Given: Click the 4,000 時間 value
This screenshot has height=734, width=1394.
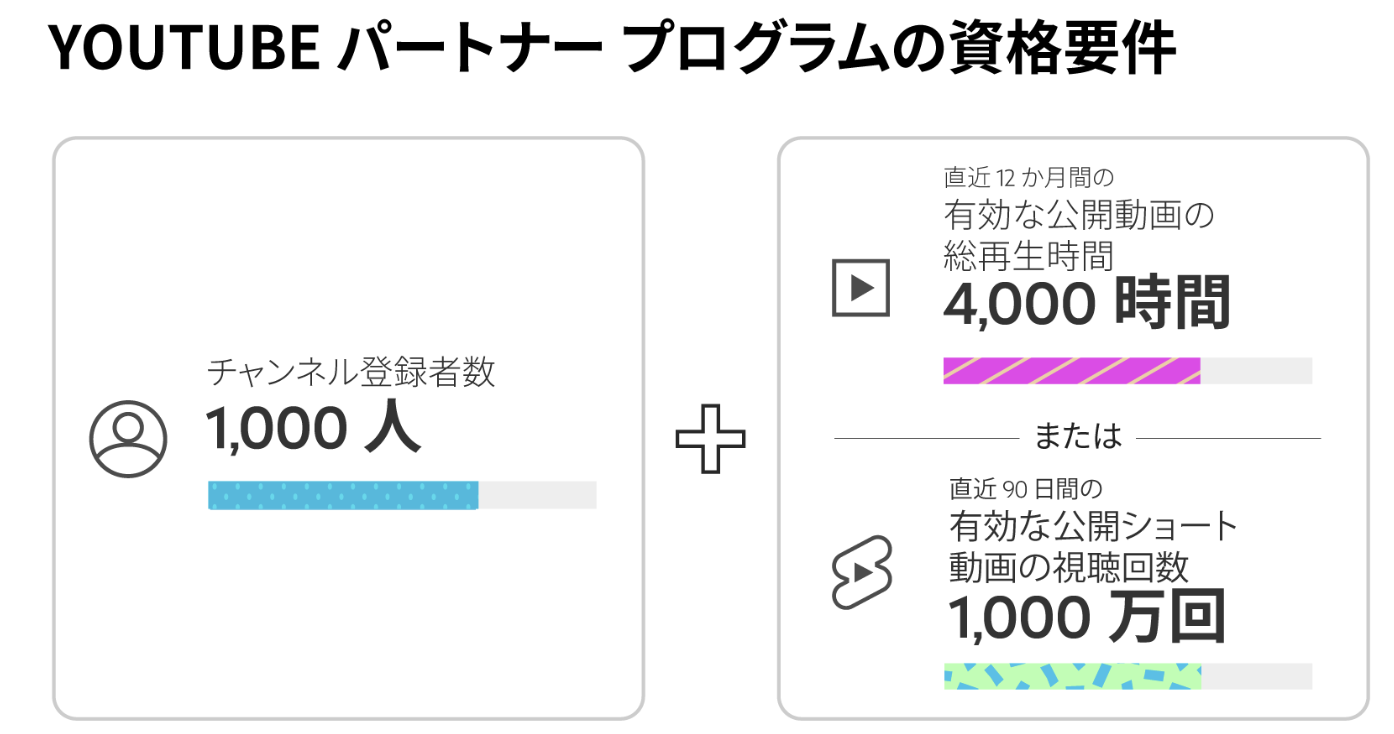Looking at the screenshot, I should (x=1086, y=304).
